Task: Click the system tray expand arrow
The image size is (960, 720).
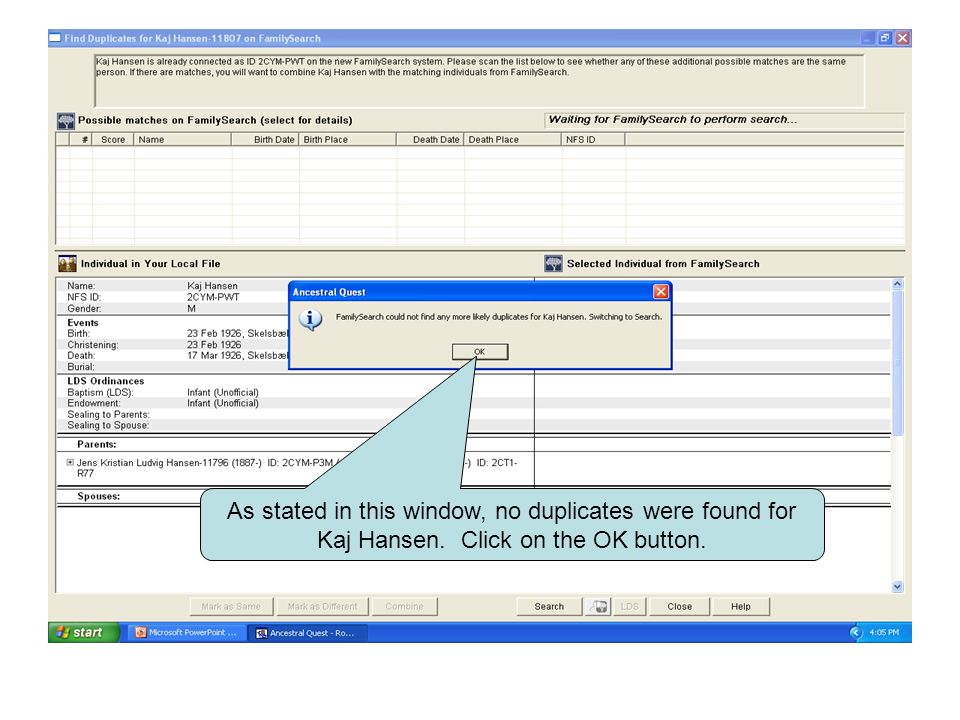Action: tap(856, 632)
